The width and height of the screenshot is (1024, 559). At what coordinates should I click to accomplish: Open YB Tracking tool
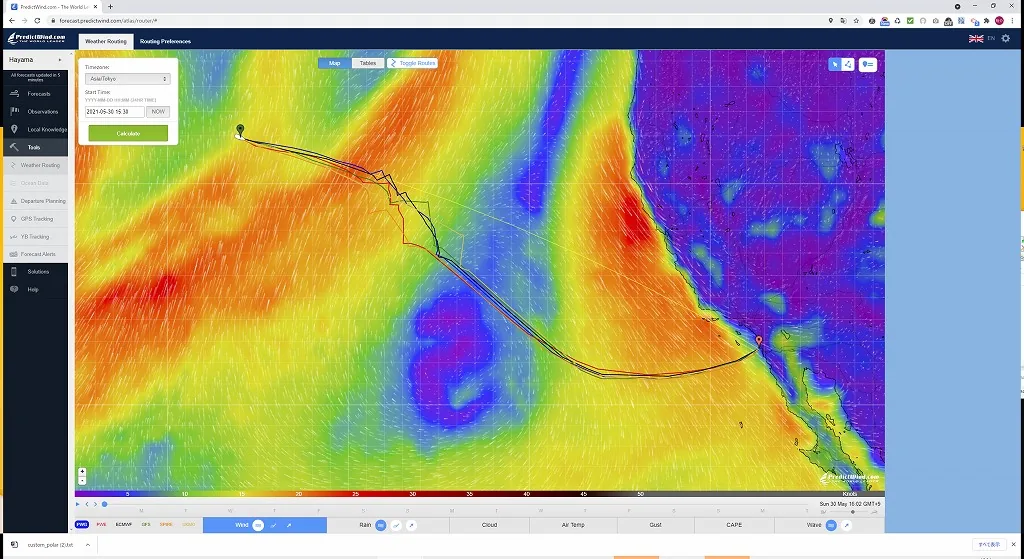35,236
